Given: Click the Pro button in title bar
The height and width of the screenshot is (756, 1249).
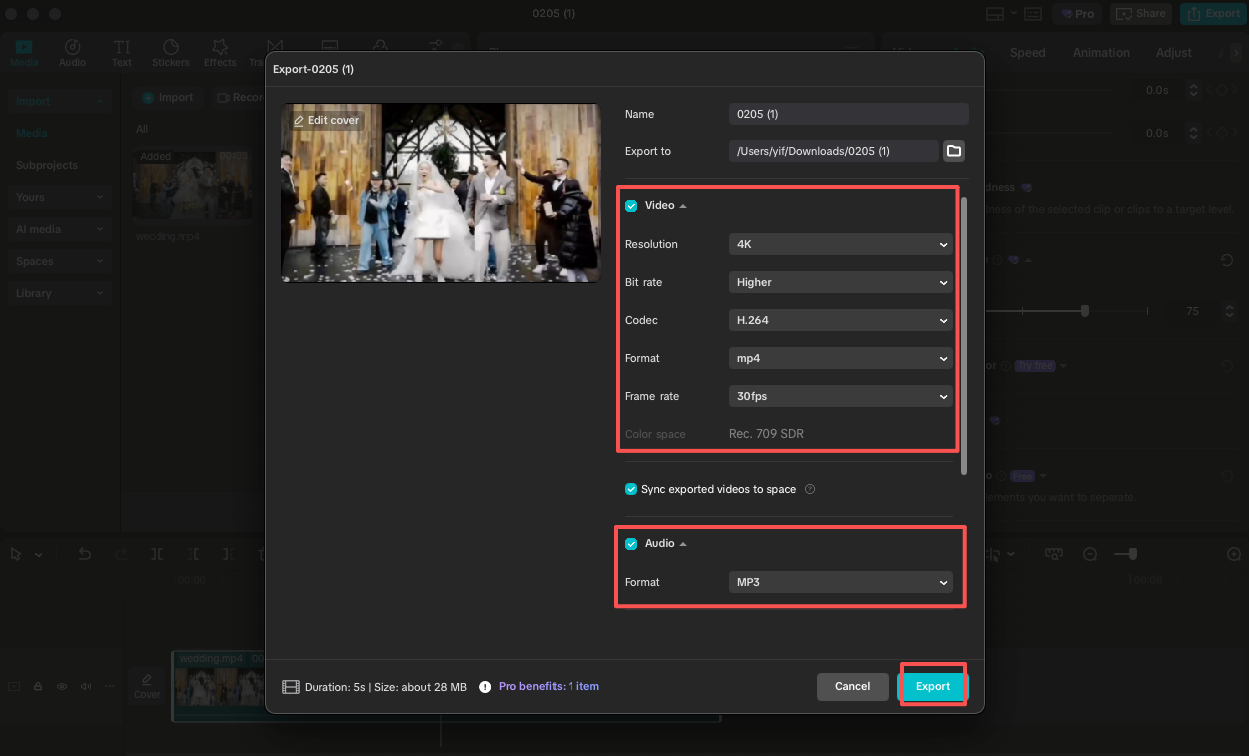Looking at the screenshot, I should 1076,14.
